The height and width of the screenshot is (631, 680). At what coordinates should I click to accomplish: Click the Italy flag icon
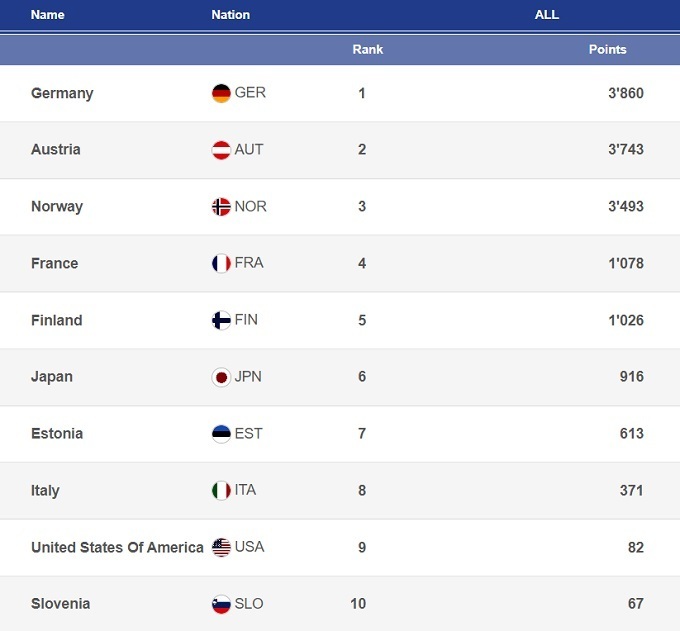point(221,491)
